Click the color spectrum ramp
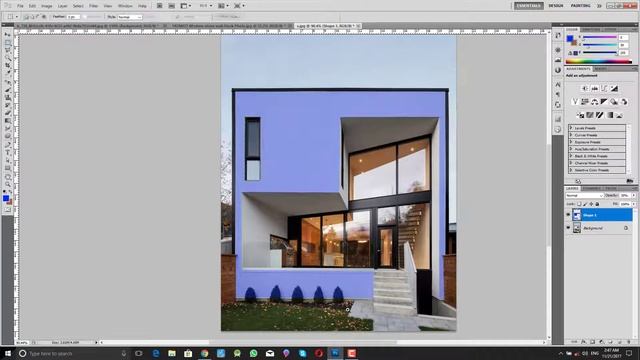The width and height of the screenshot is (640, 360). coord(599,62)
